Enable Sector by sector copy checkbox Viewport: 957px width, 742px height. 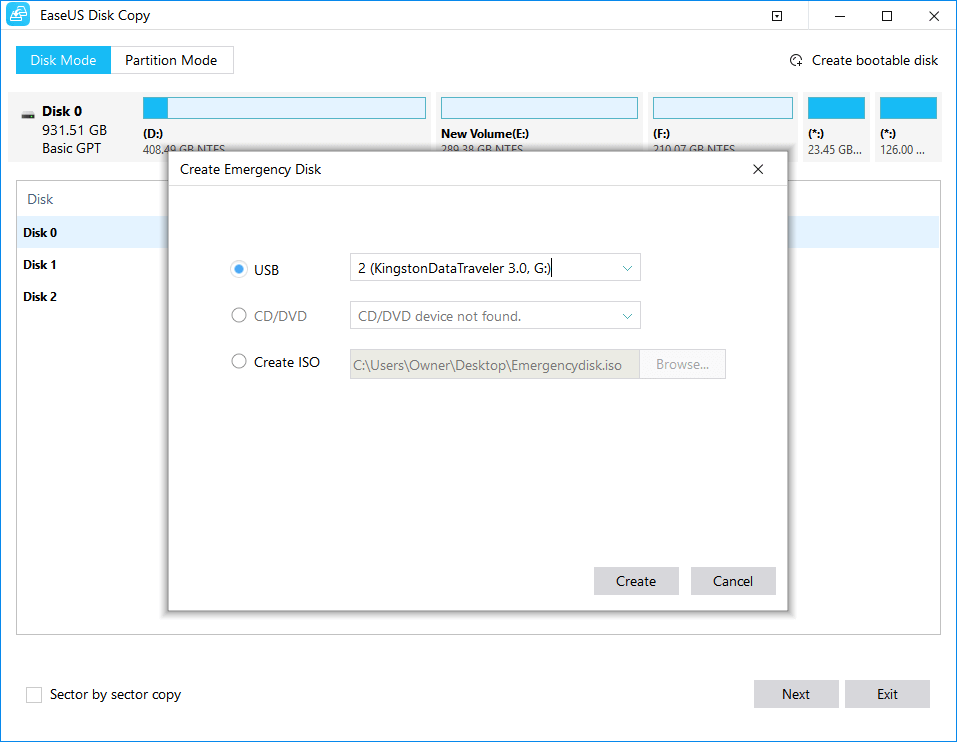pyautogui.click(x=34, y=694)
